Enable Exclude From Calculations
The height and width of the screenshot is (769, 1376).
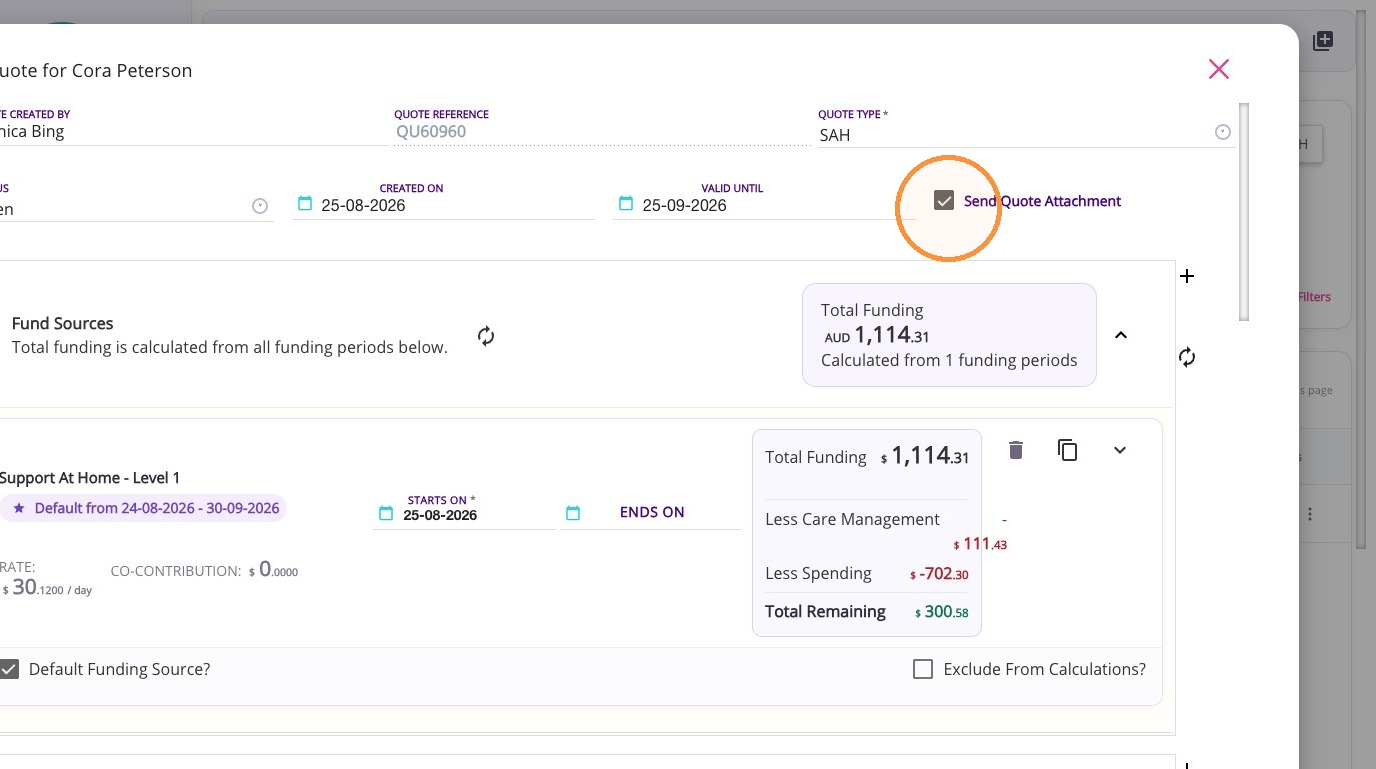[923, 669]
